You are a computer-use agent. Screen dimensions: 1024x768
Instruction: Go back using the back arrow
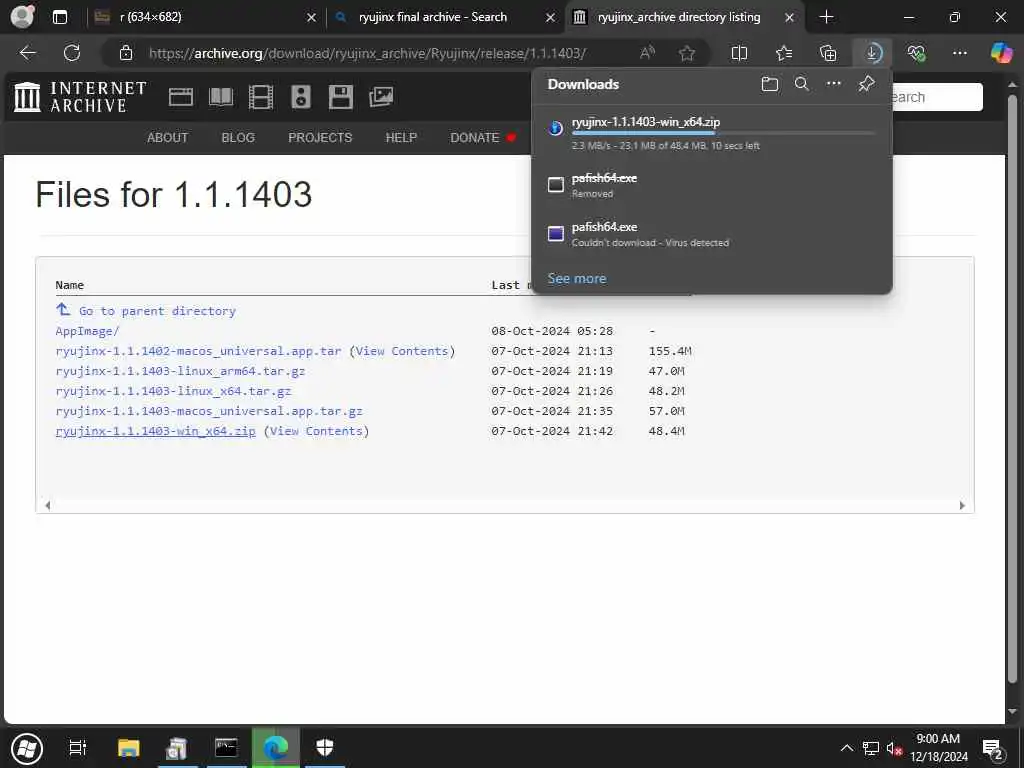(27, 53)
